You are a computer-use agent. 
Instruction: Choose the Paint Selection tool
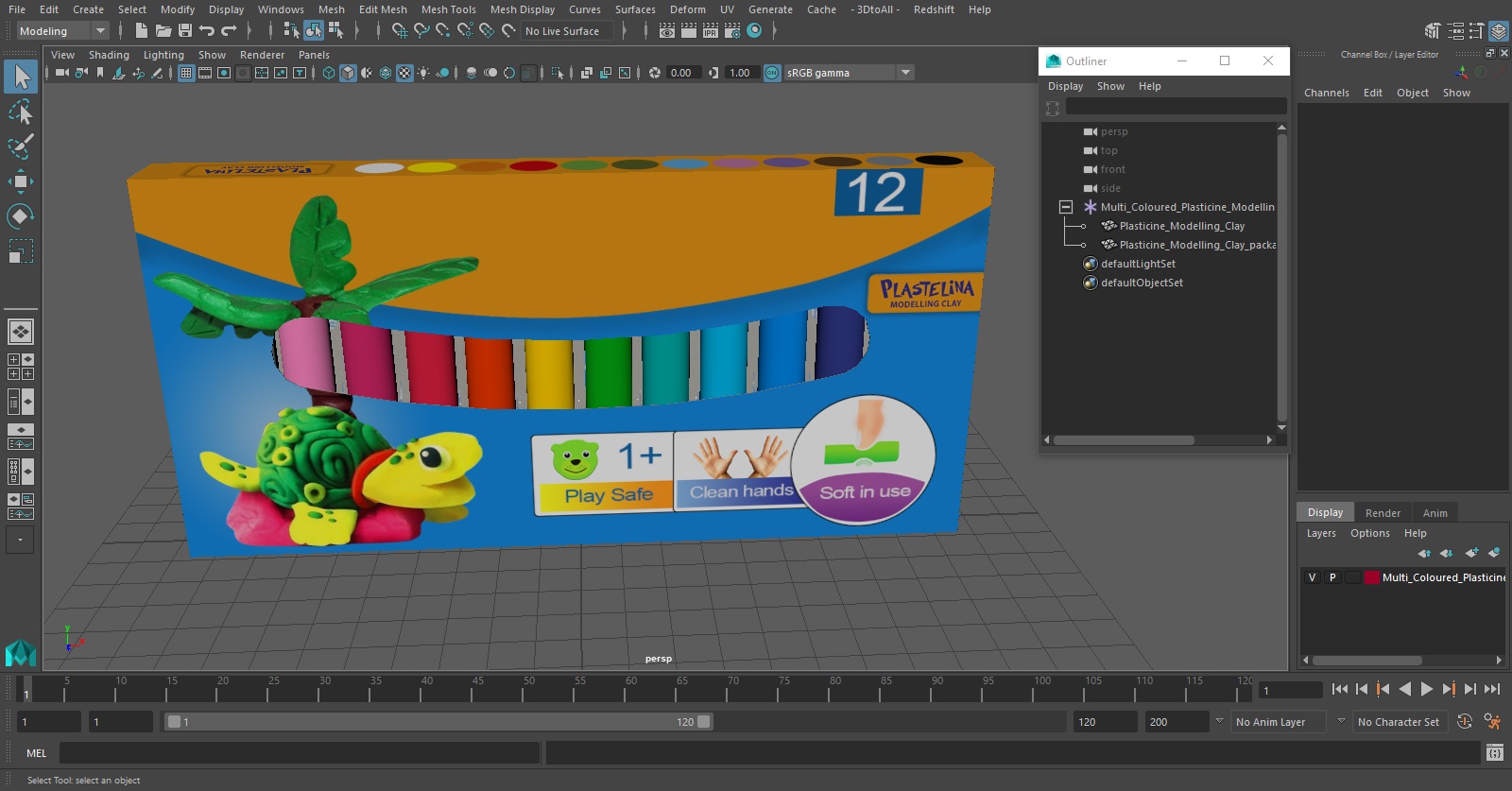21,146
